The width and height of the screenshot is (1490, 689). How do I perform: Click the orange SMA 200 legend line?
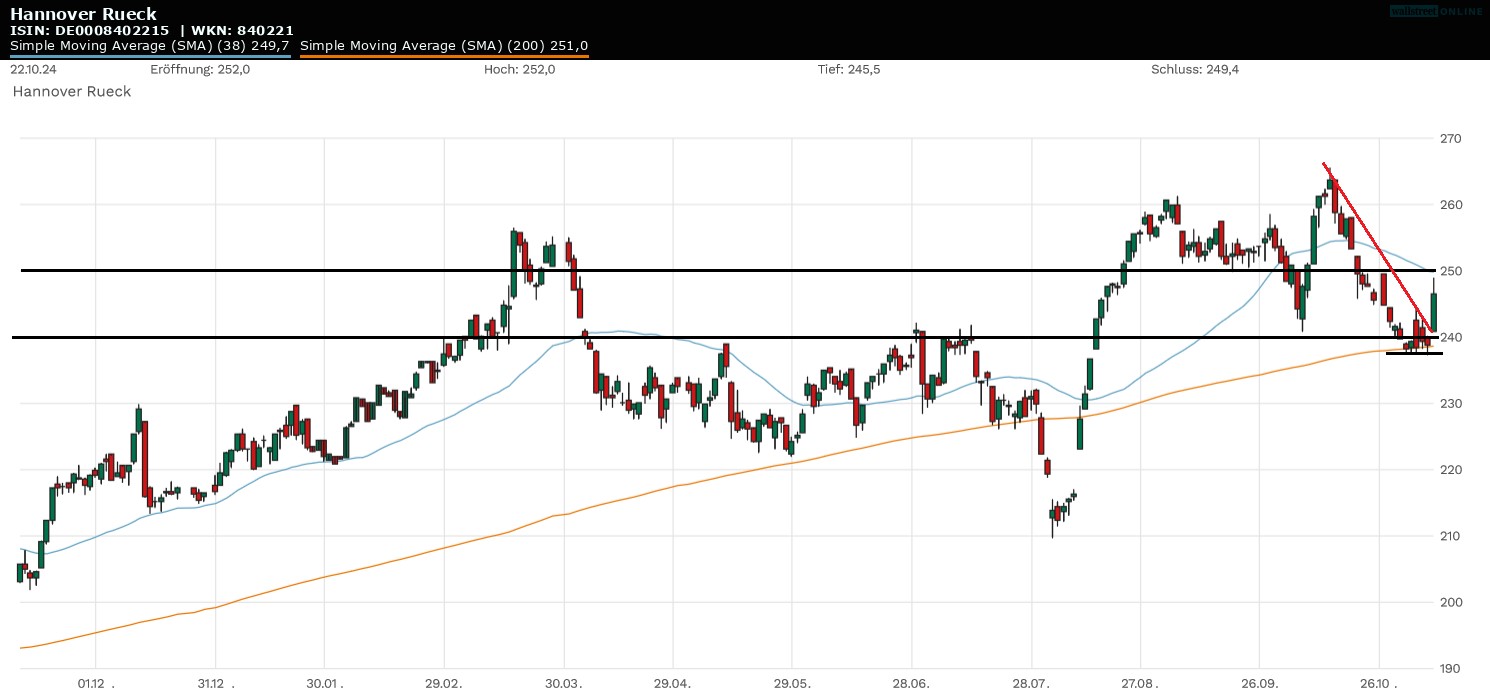(x=444, y=56)
